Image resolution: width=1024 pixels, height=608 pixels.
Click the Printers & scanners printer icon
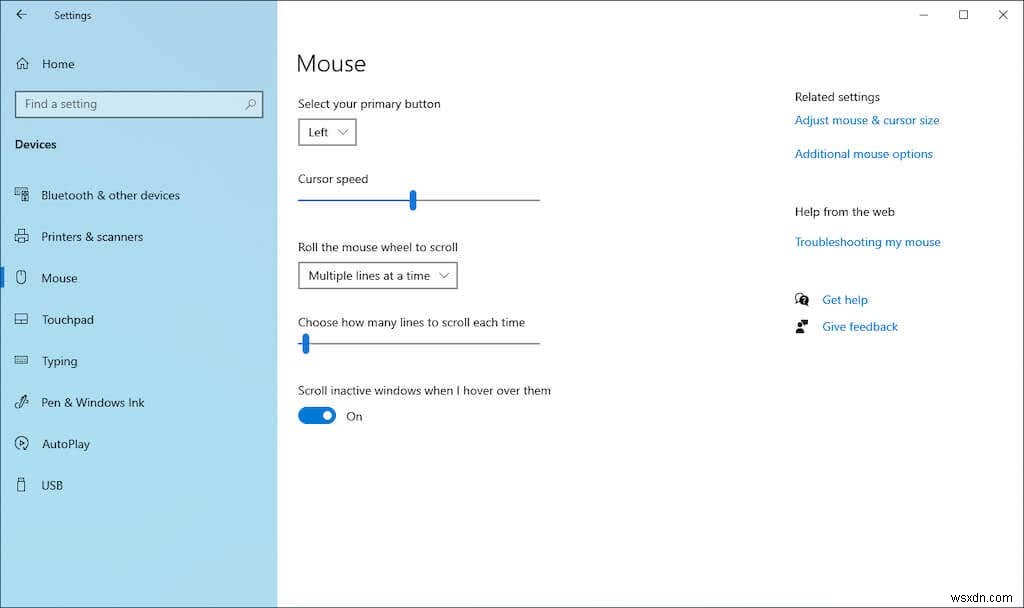coord(22,236)
